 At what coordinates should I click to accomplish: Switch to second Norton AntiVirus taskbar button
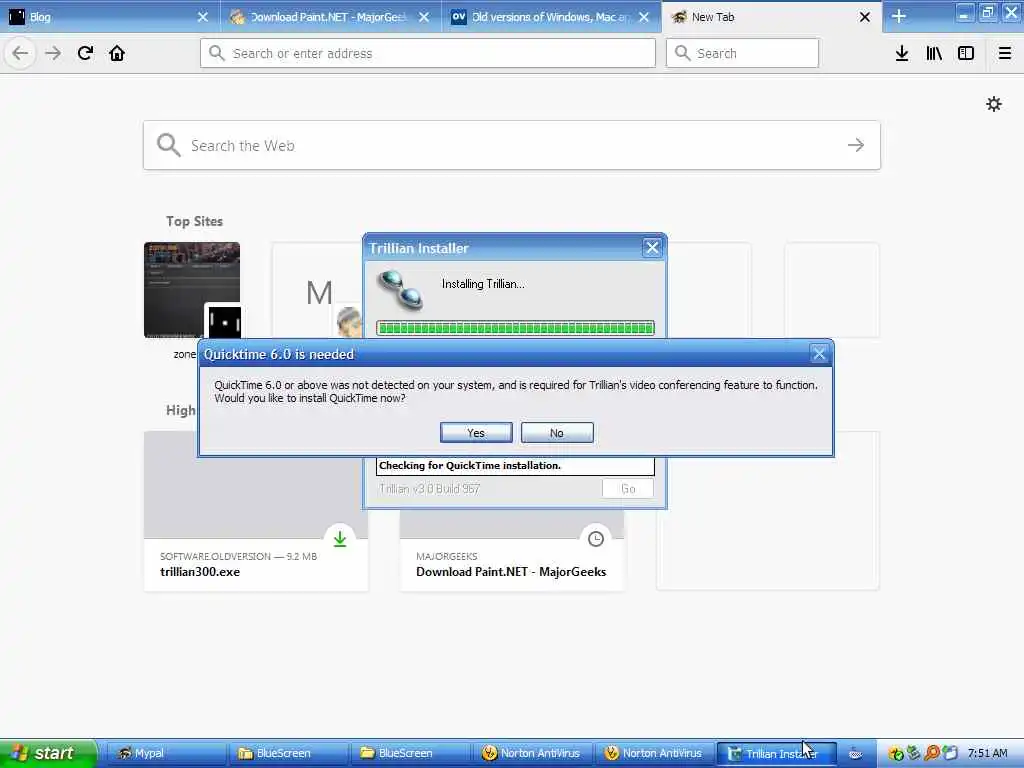point(654,753)
